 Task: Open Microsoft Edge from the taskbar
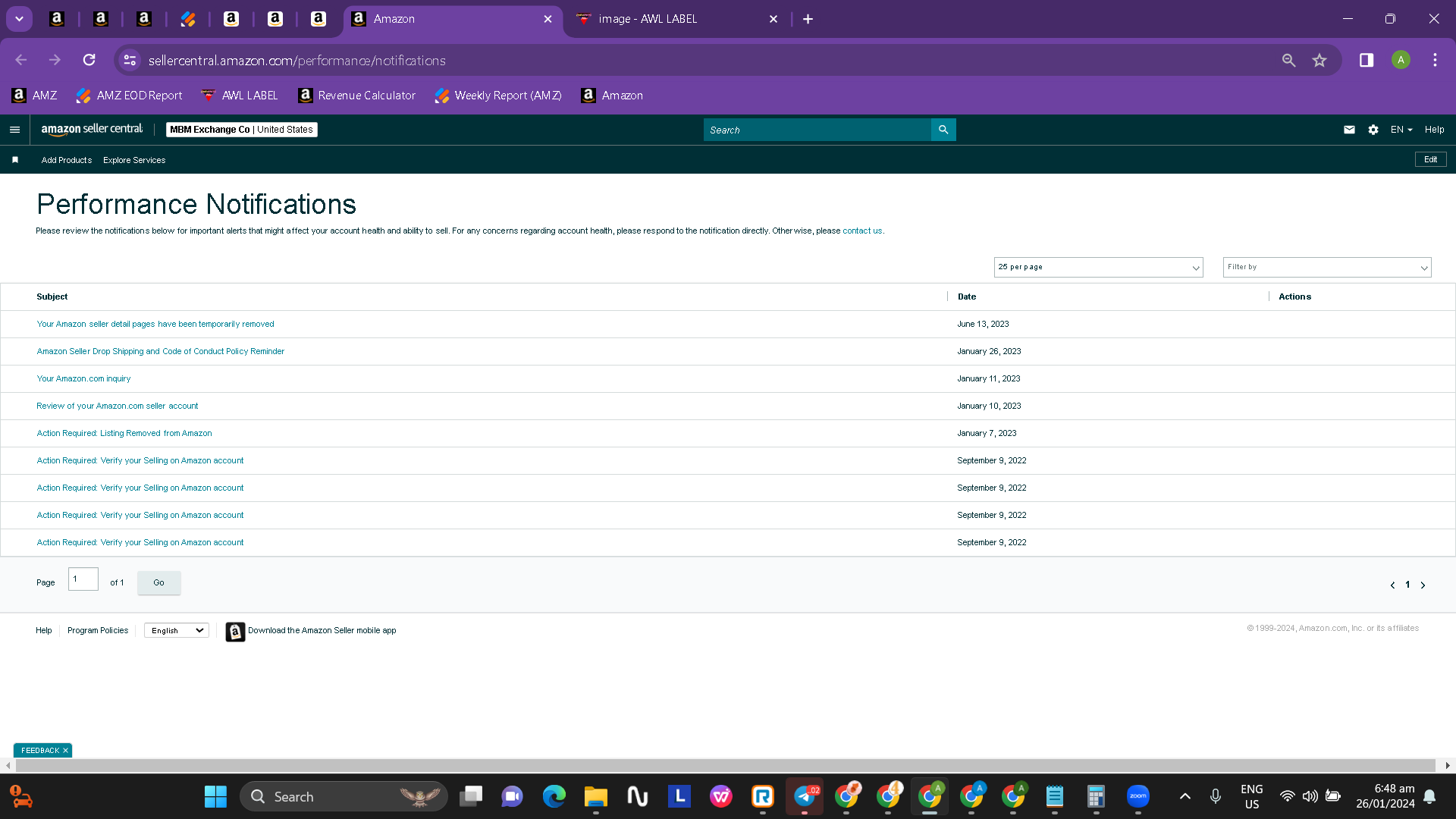pos(554,796)
